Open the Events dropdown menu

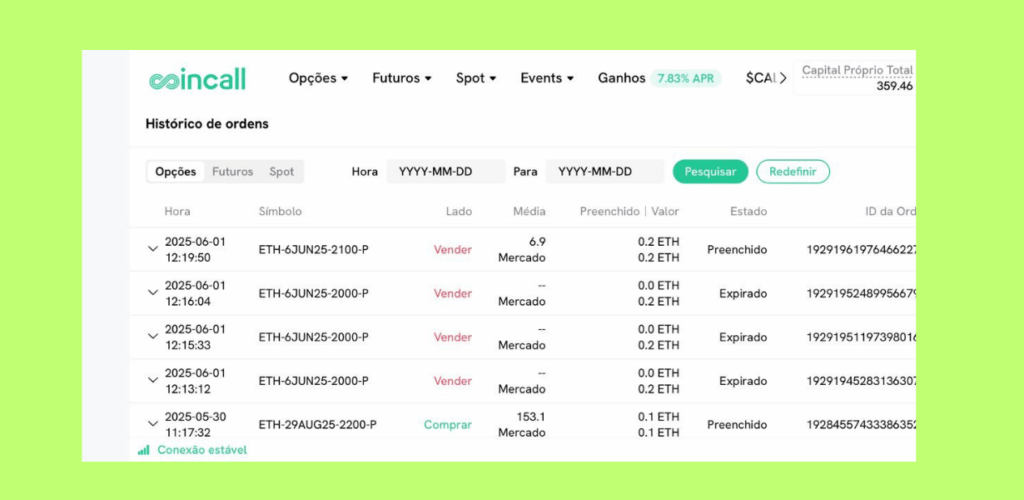547,78
